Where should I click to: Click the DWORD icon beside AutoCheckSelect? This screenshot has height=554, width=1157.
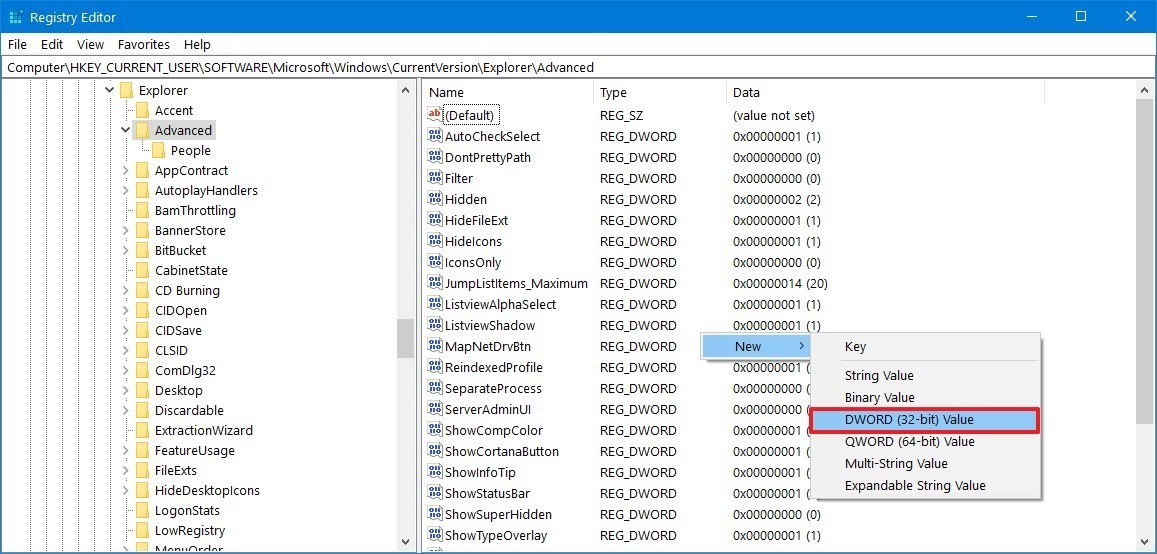pyautogui.click(x=434, y=136)
